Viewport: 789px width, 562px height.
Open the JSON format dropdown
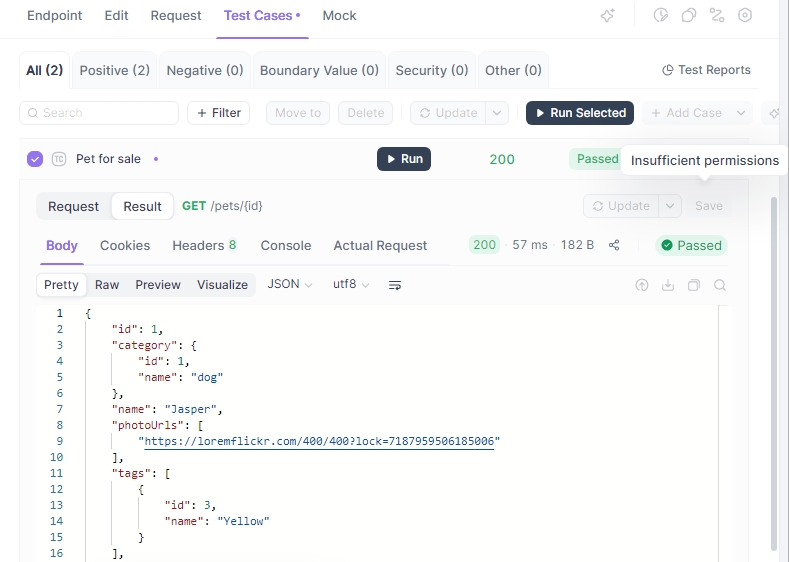click(x=290, y=285)
